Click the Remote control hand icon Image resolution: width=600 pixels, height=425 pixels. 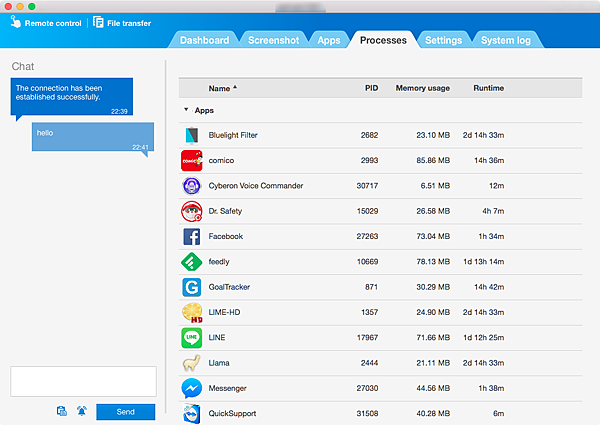point(15,22)
